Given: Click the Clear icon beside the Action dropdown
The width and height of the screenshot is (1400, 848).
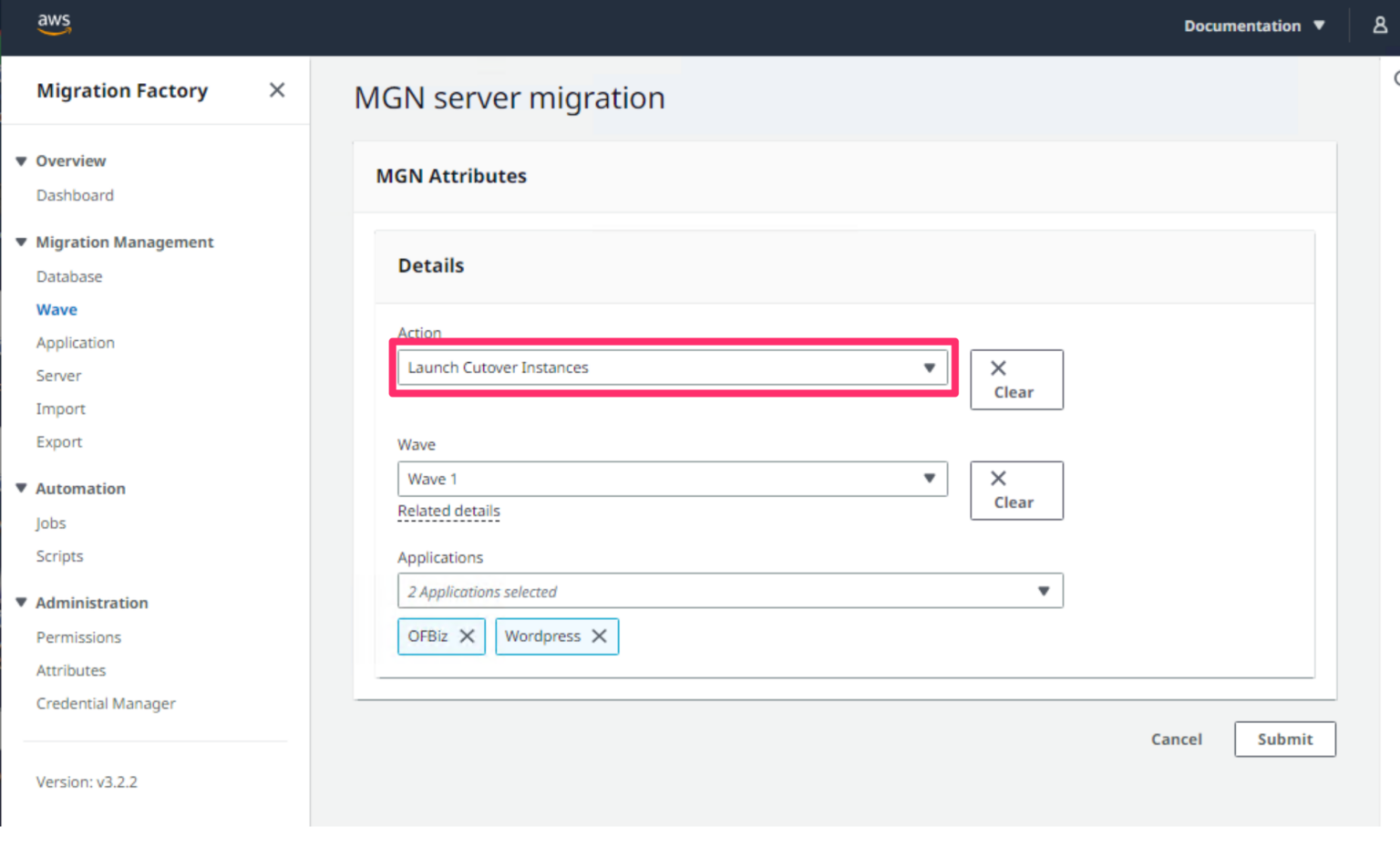Looking at the screenshot, I should pyautogui.click(x=1015, y=378).
